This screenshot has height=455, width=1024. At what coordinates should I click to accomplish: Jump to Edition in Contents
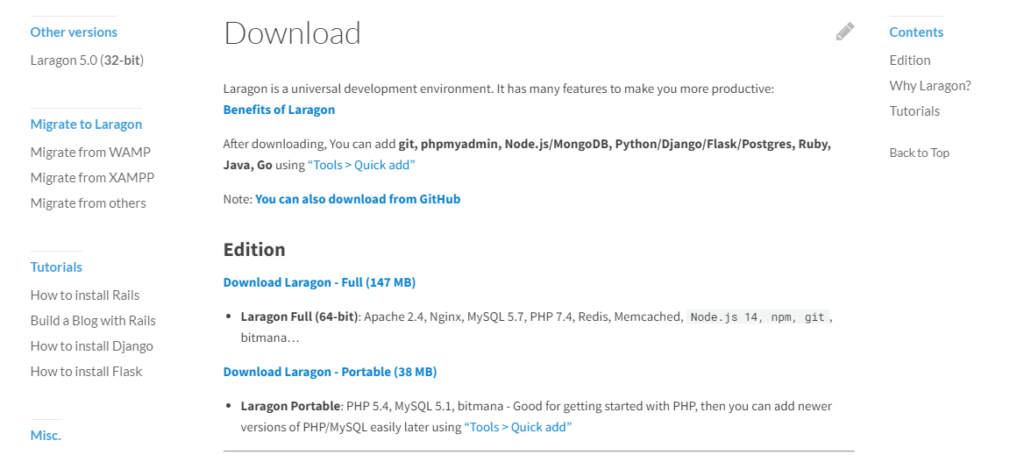[x=910, y=60]
